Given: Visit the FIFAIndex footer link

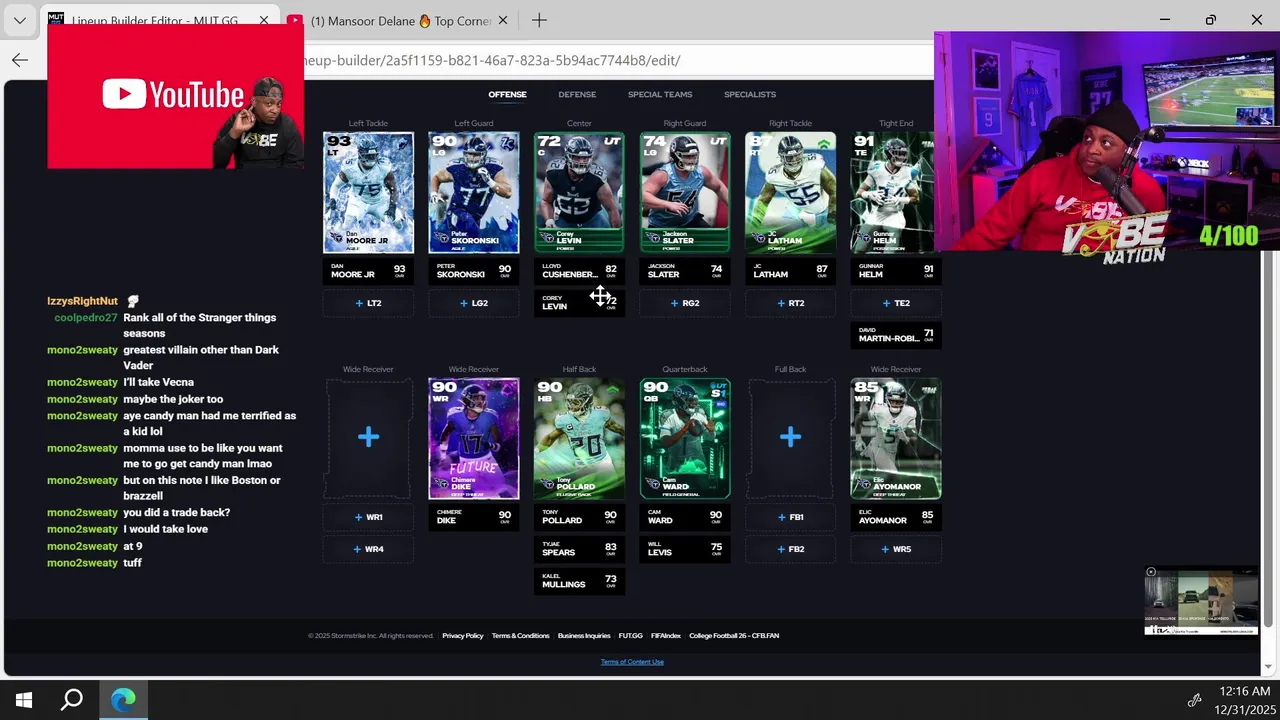Looking at the screenshot, I should (x=666, y=636).
